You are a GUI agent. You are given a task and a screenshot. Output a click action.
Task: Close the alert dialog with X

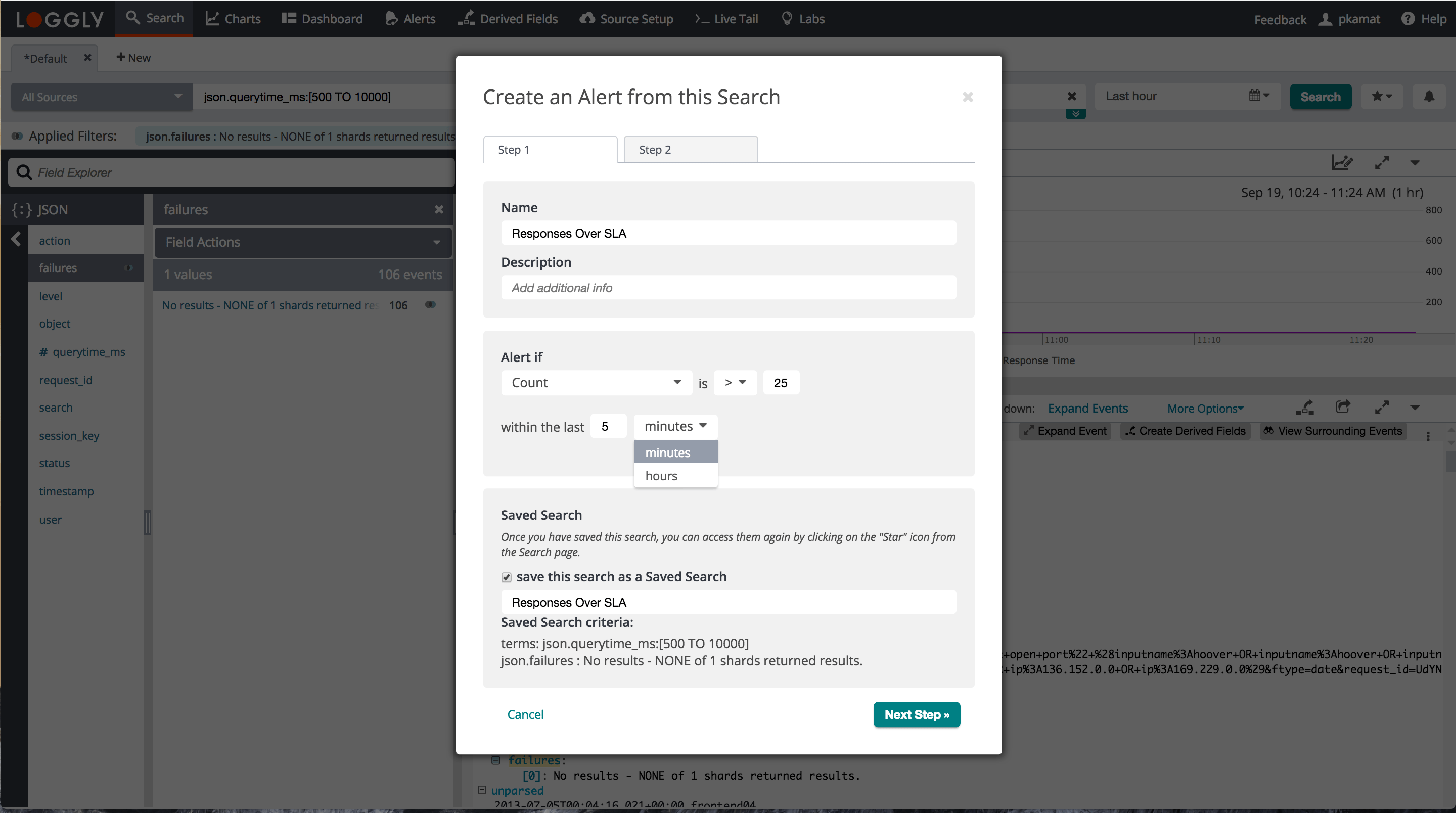[968, 97]
